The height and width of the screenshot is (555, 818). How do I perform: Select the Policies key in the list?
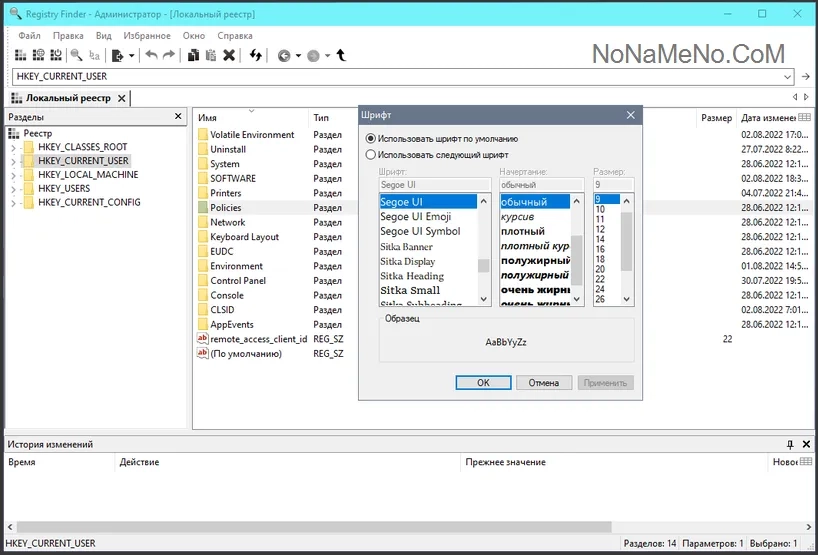pyautogui.click(x=225, y=207)
